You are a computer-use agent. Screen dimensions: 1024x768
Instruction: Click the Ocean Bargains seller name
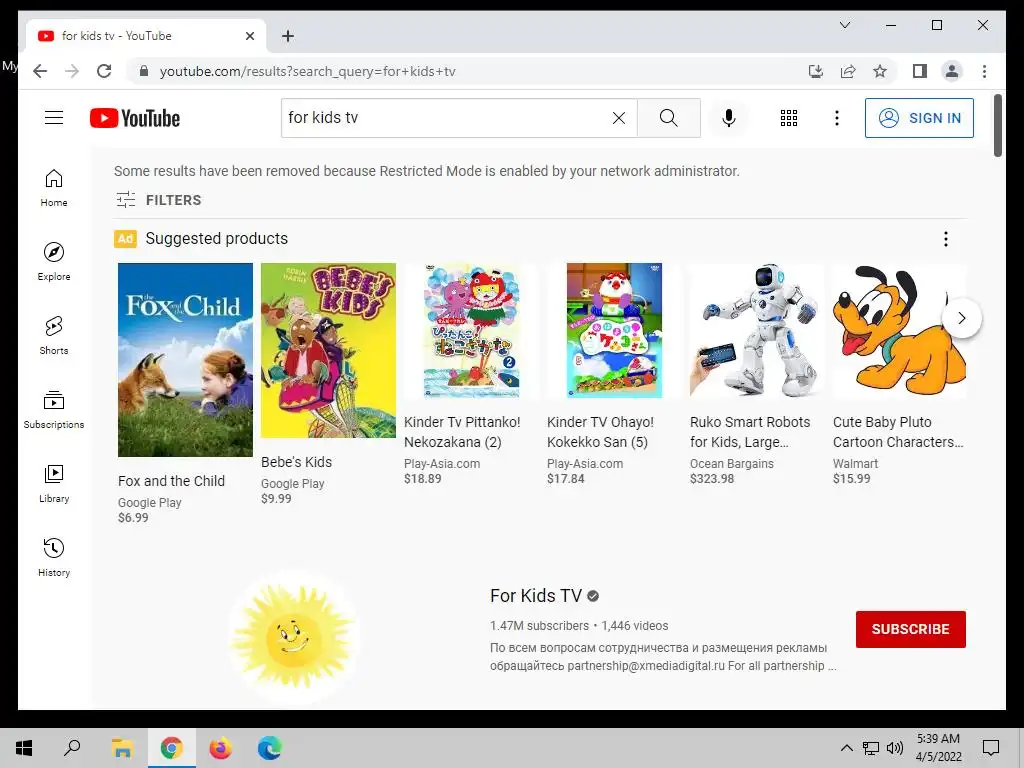(x=731, y=464)
